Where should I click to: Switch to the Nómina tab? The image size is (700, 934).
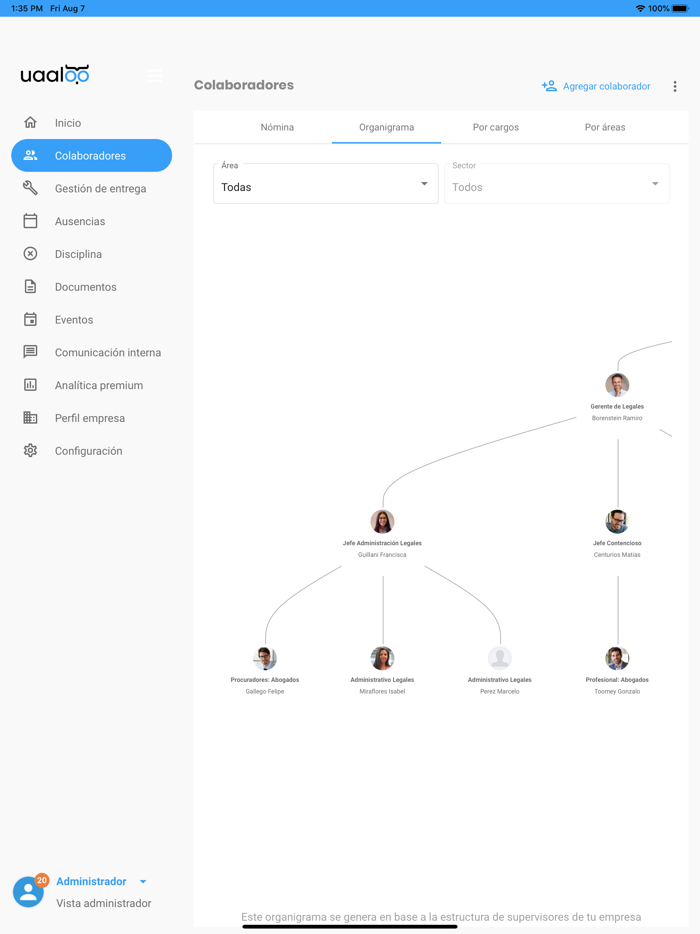coord(277,127)
